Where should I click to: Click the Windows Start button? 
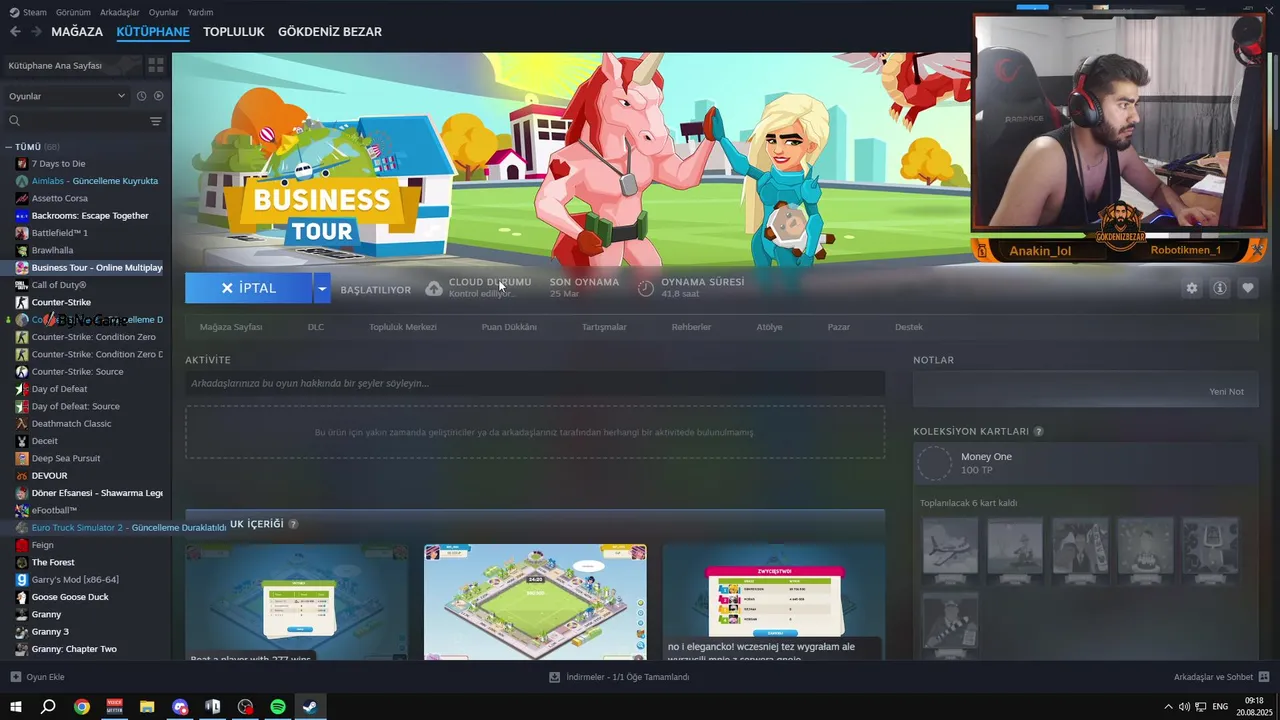point(16,707)
